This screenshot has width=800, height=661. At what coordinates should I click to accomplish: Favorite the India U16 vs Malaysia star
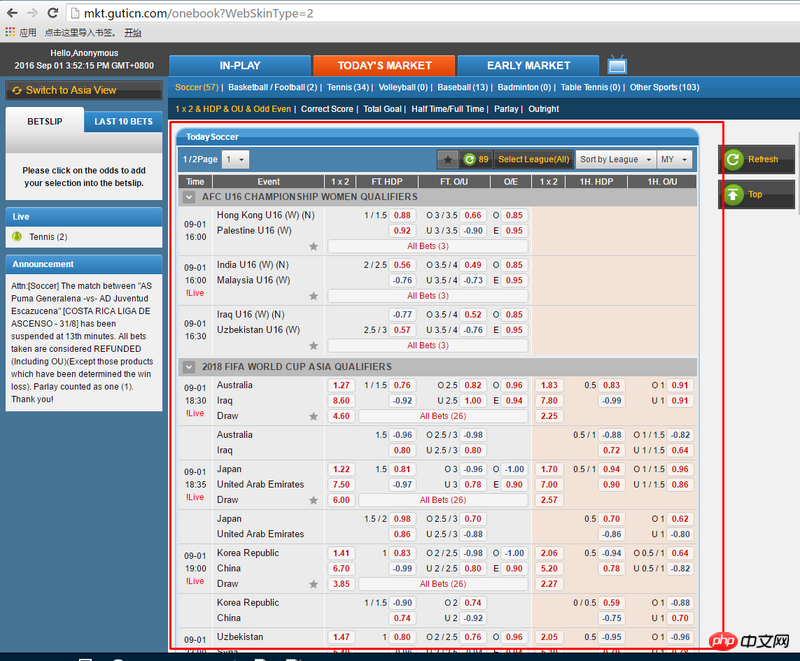(313, 296)
